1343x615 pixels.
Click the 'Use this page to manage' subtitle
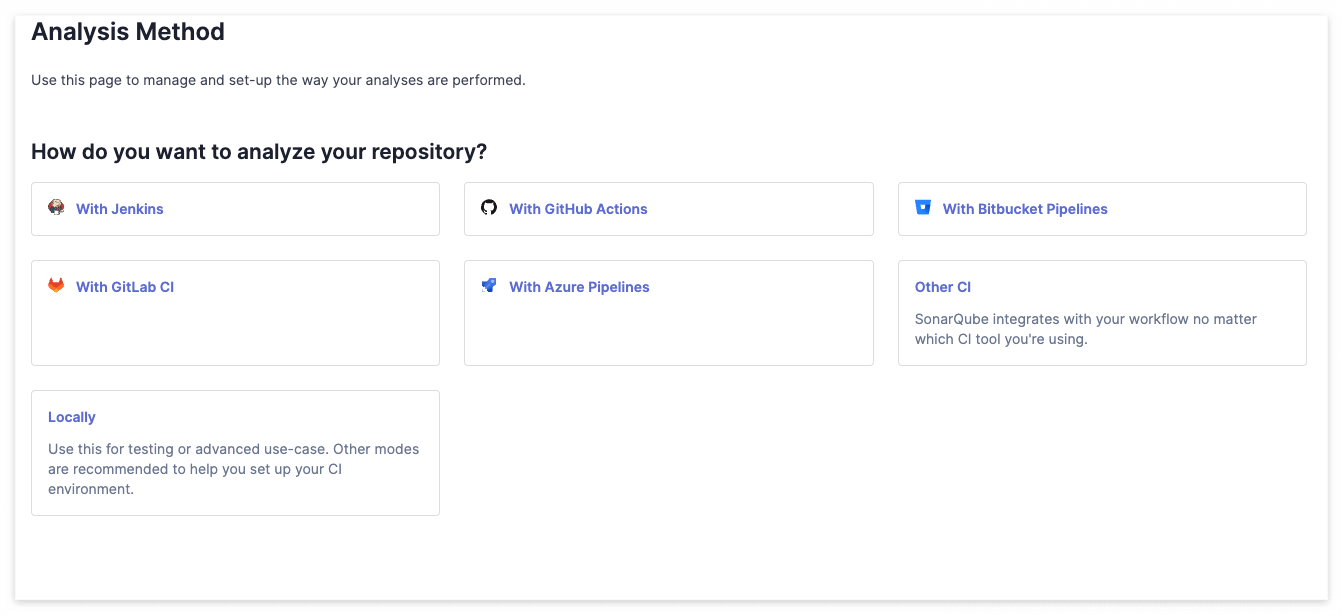click(x=278, y=80)
